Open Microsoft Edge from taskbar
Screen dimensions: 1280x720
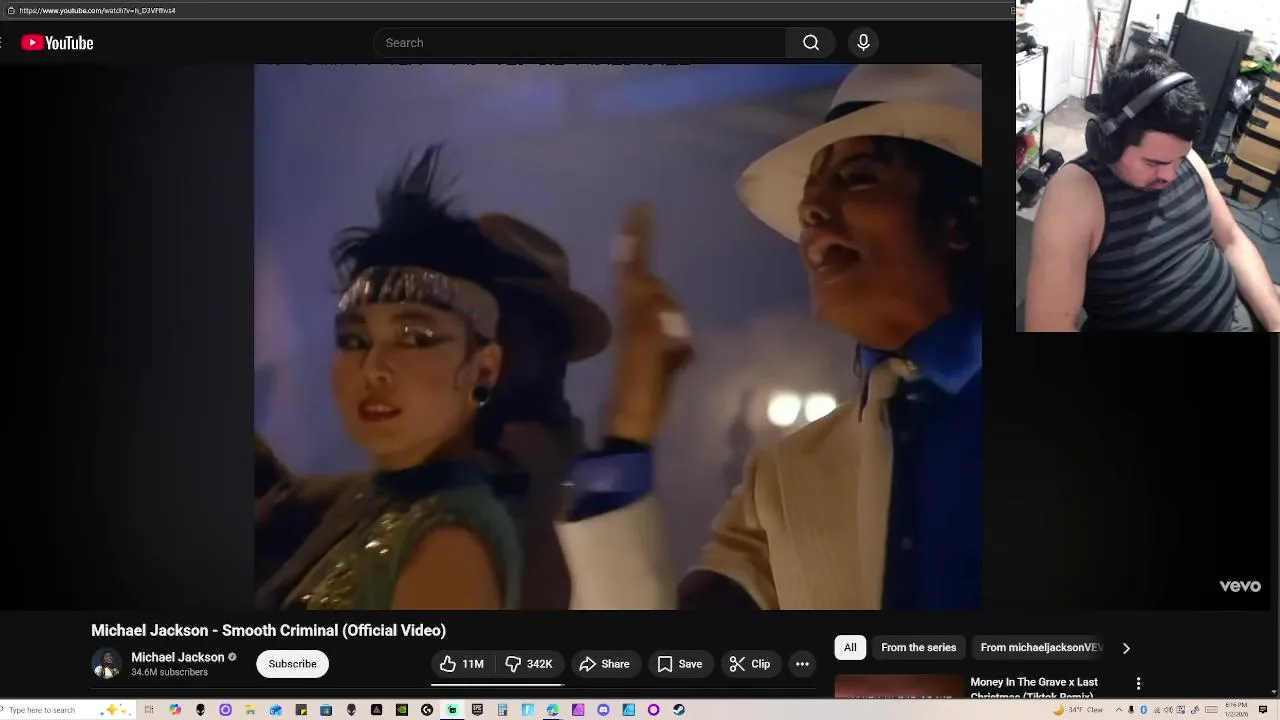[x=552, y=710]
